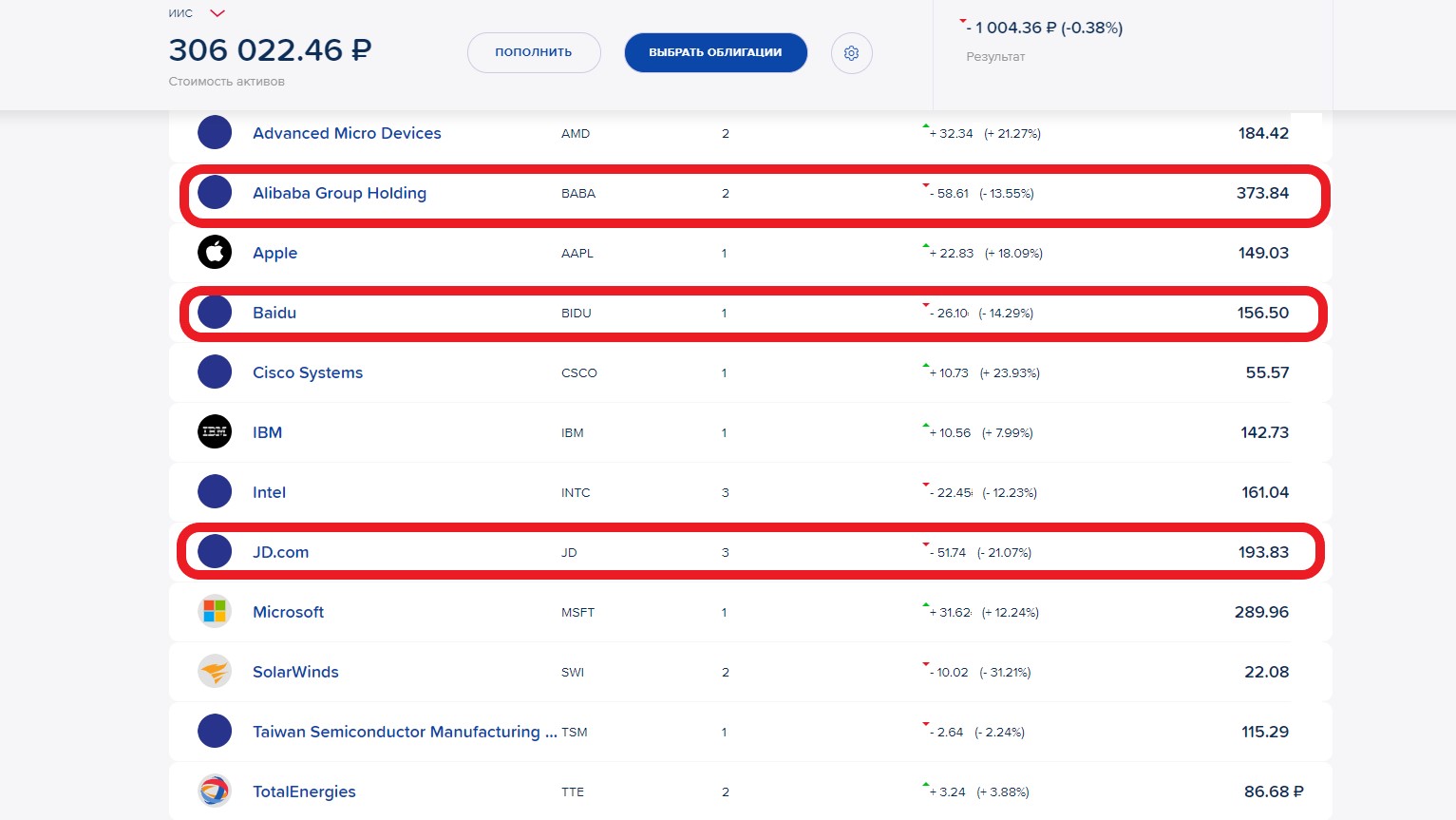Click the total asset value 306 022.46 ₽
The height and width of the screenshot is (820, 1456).
click(x=270, y=49)
